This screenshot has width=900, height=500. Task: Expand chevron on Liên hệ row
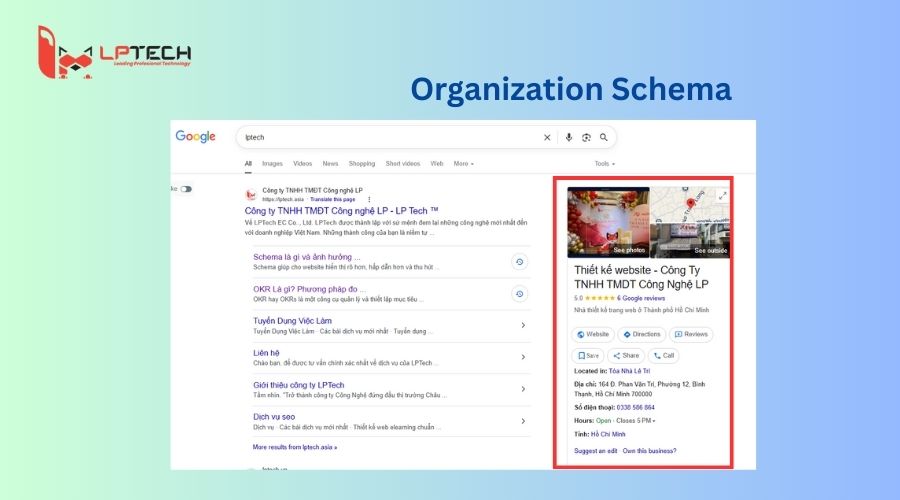pyautogui.click(x=523, y=357)
